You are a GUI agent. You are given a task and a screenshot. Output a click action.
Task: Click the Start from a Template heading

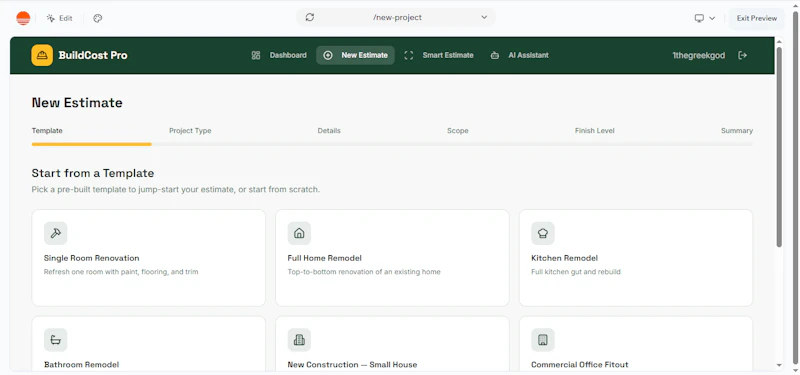[93, 173]
